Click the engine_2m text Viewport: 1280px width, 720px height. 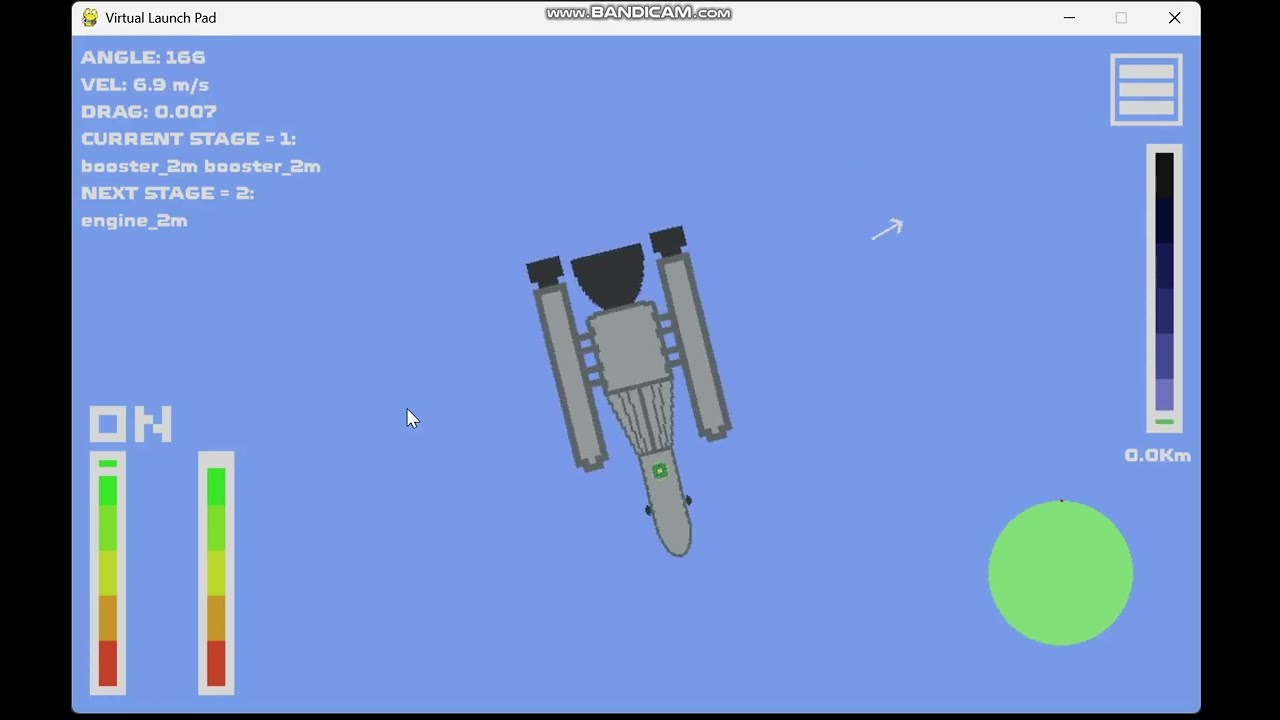point(134,221)
